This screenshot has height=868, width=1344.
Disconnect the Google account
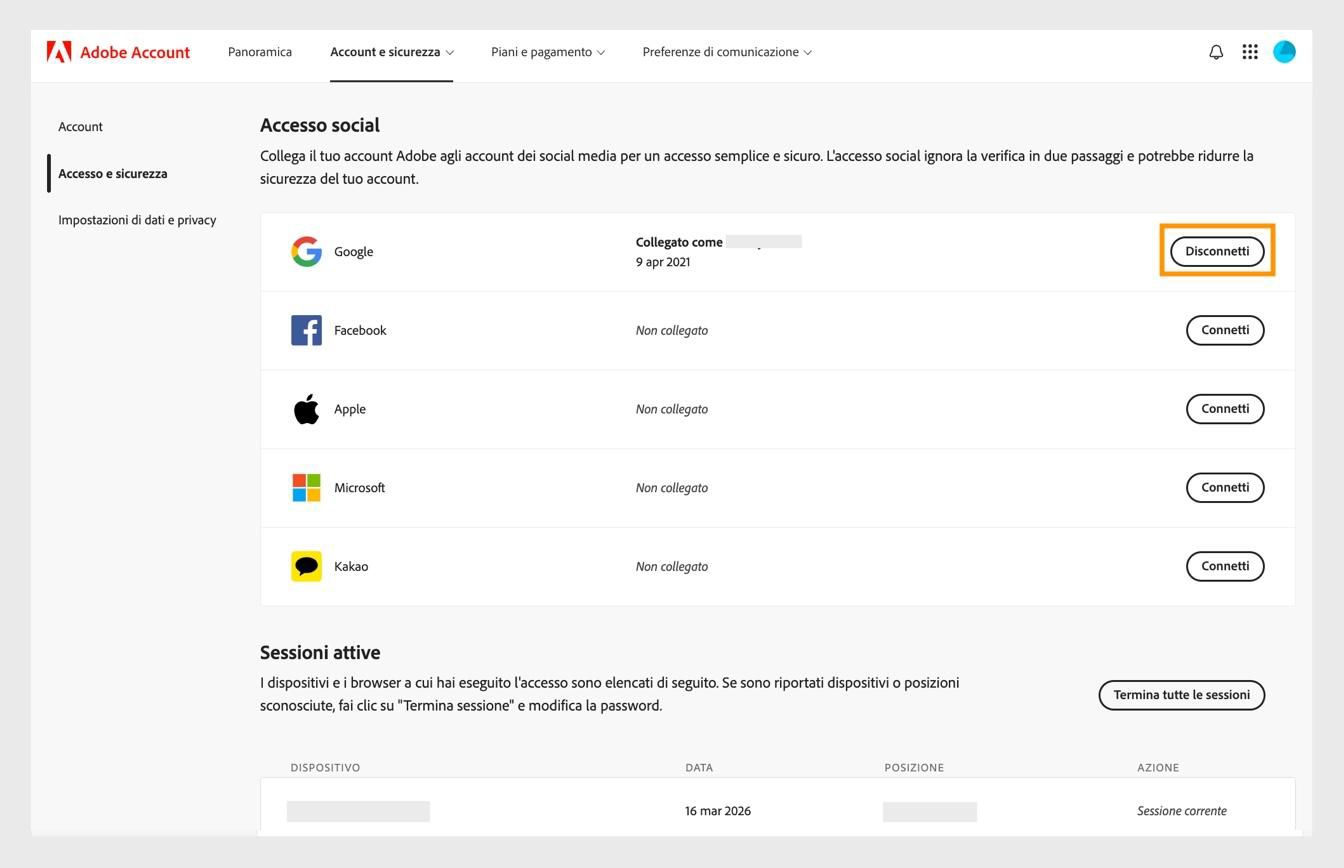pos(1216,251)
